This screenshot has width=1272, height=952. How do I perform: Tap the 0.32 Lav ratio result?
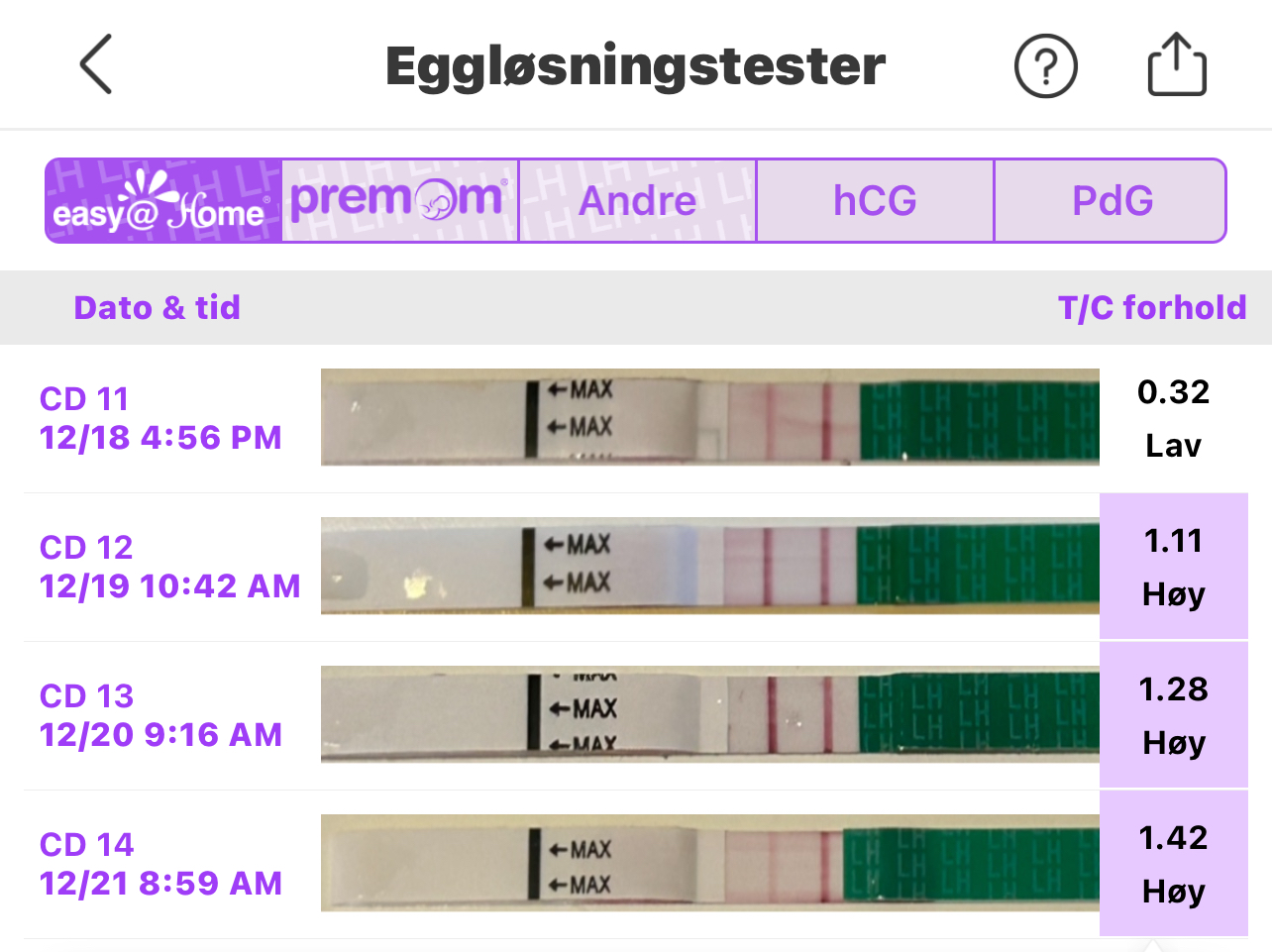(x=1173, y=418)
